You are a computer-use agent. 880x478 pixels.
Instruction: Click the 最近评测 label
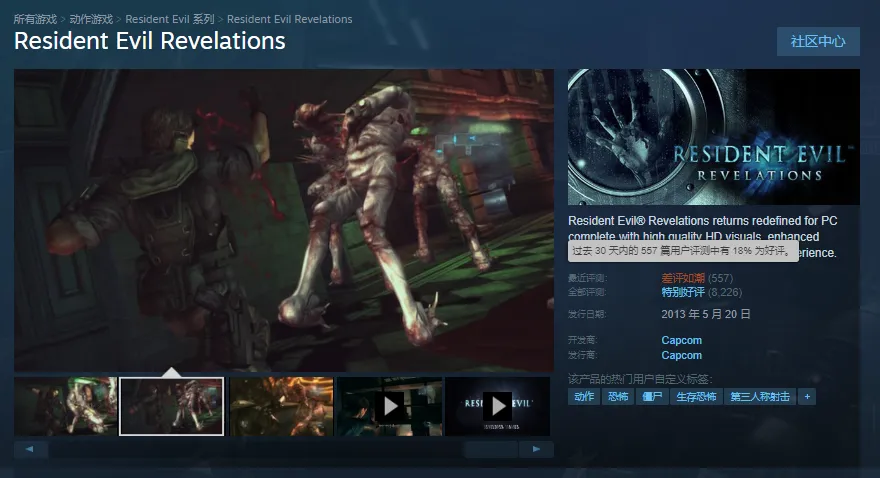coord(587,278)
